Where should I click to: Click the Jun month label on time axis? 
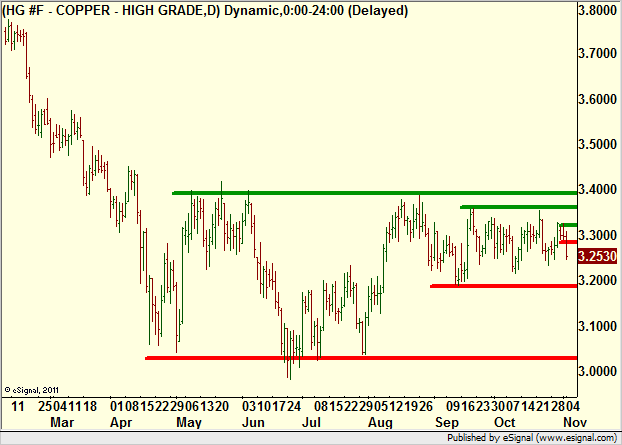click(253, 422)
